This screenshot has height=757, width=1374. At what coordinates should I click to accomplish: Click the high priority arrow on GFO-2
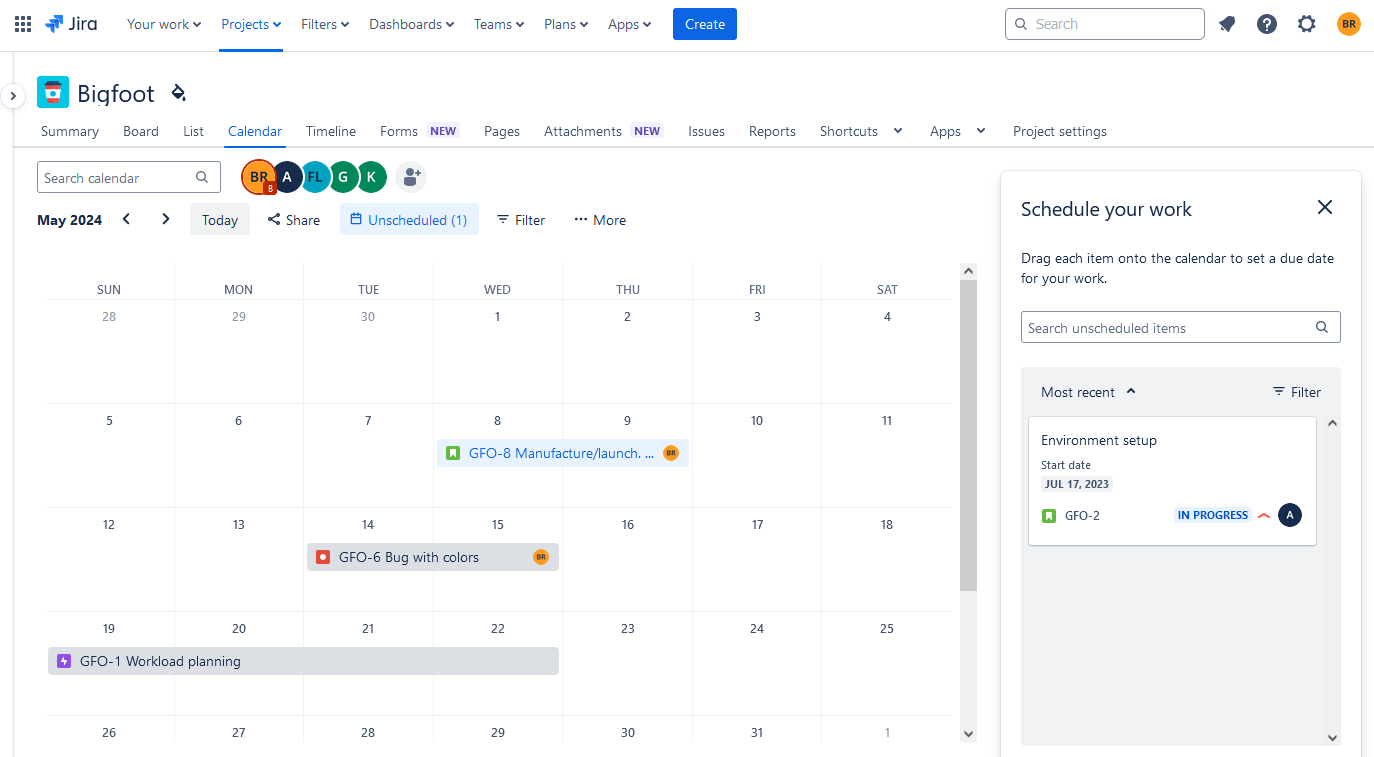coord(1264,516)
